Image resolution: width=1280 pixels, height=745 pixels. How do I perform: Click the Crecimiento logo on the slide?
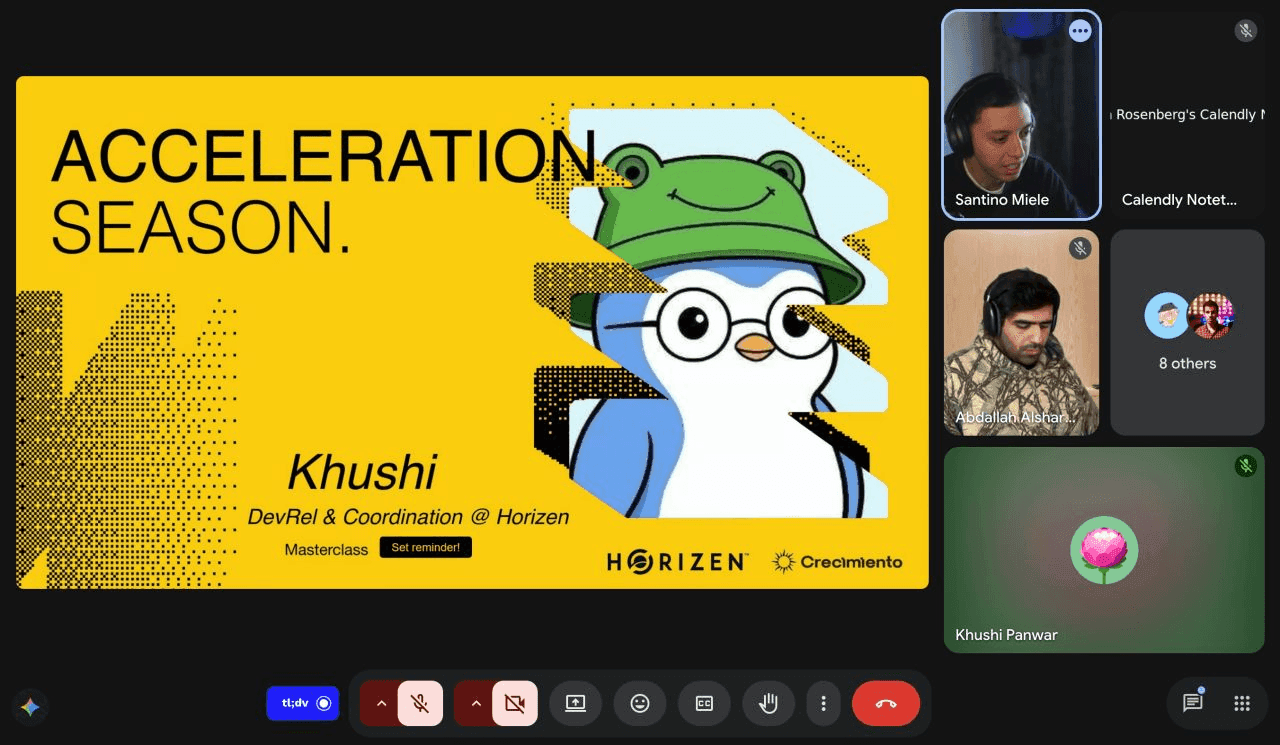(837, 562)
